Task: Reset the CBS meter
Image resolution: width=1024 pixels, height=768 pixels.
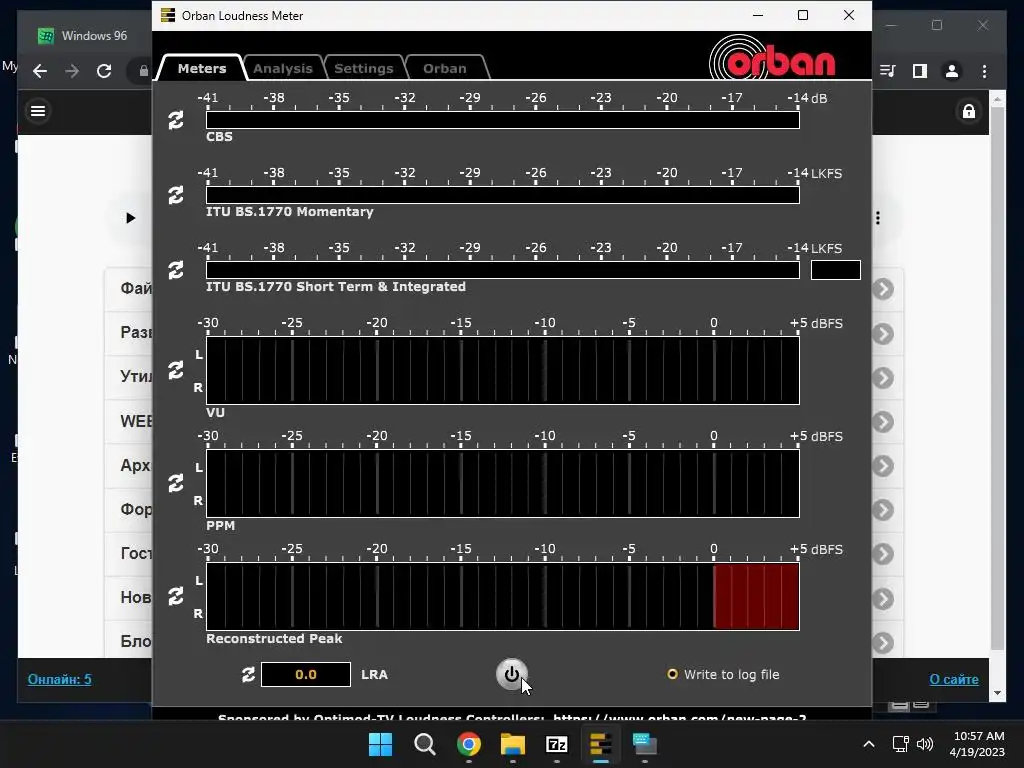Action: click(x=176, y=120)
